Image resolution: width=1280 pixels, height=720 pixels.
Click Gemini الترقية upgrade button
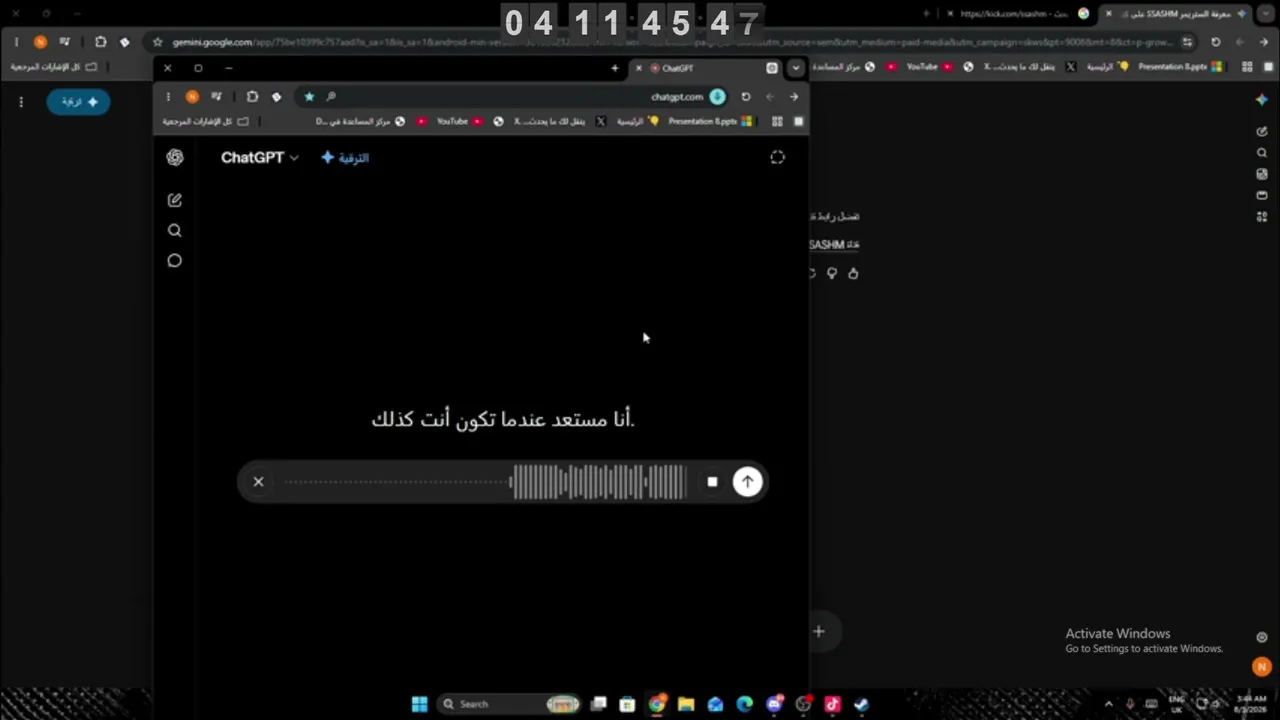(78, 102)
